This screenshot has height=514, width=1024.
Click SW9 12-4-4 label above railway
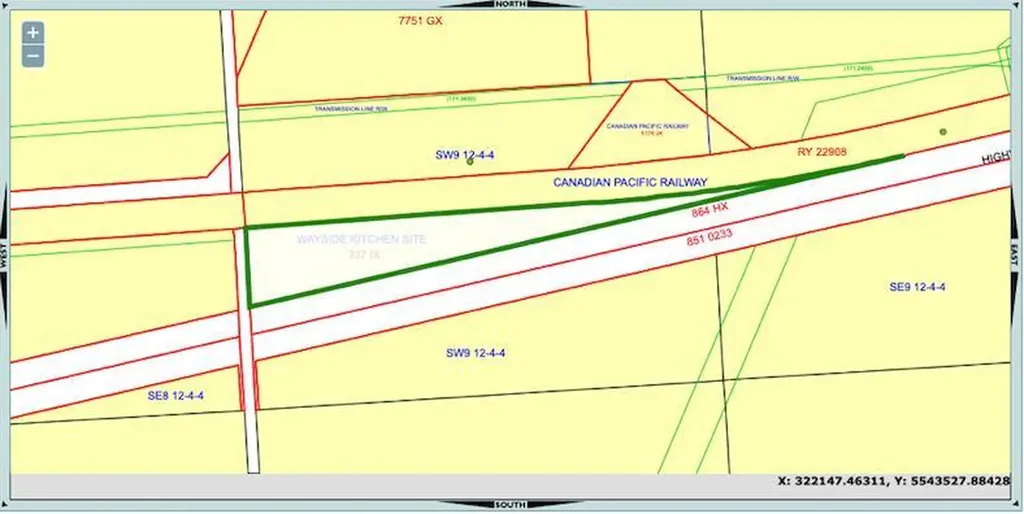(465, 155)
